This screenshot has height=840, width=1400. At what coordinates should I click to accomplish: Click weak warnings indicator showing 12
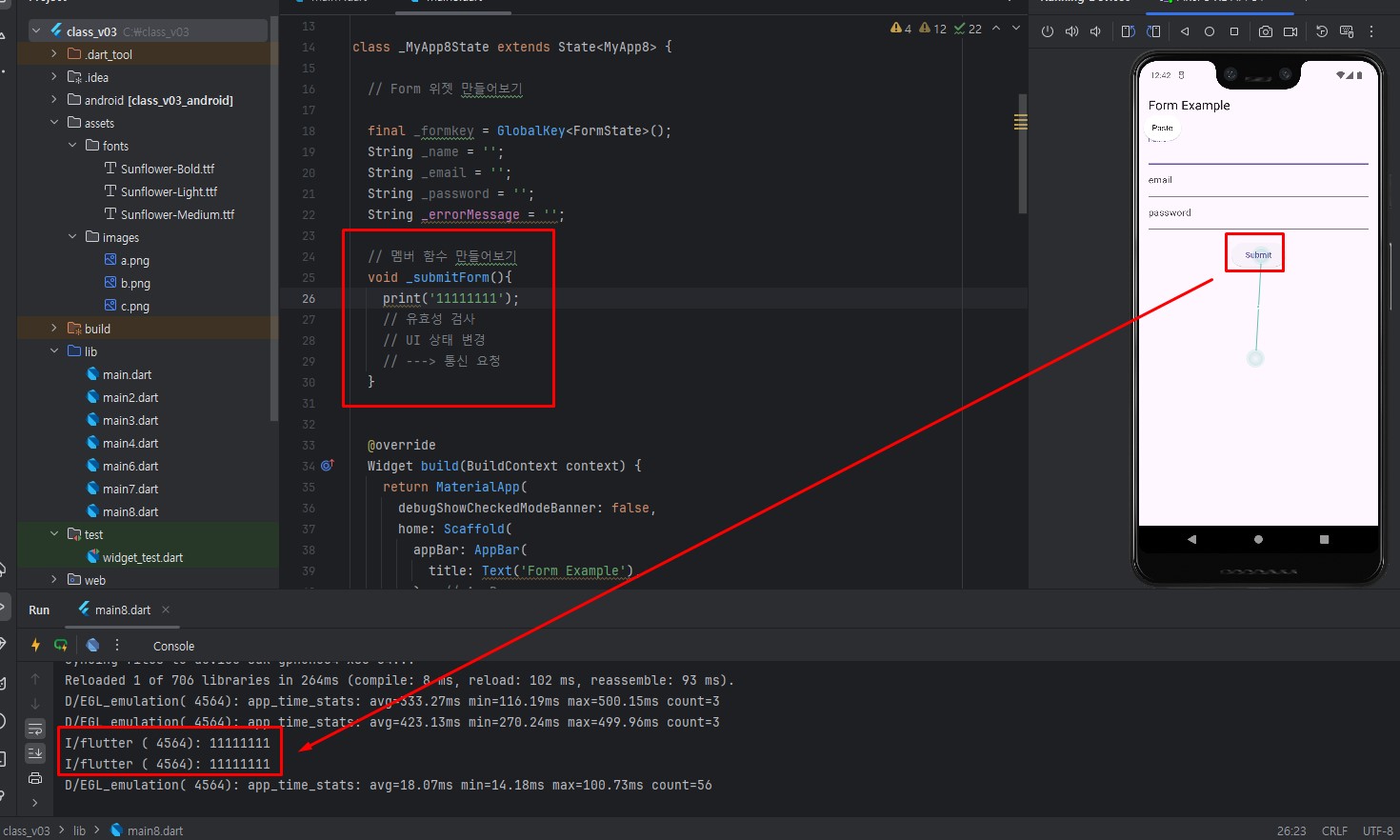[x=933, y=29]
